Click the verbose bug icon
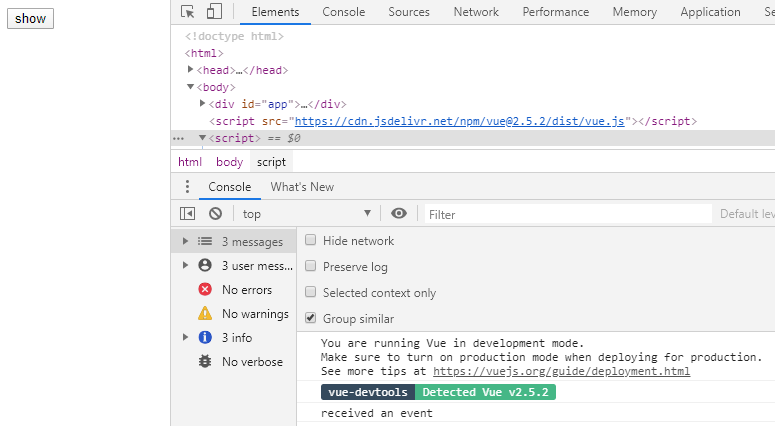 (205, 361)
